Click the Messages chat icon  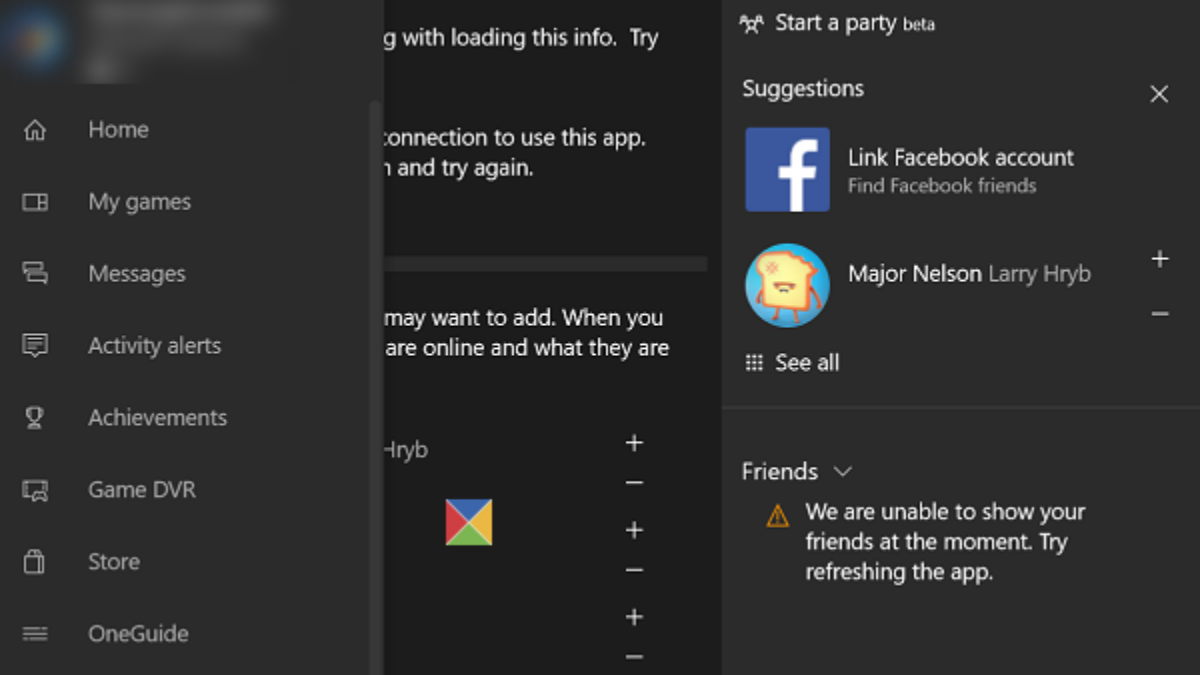(35, 273)
